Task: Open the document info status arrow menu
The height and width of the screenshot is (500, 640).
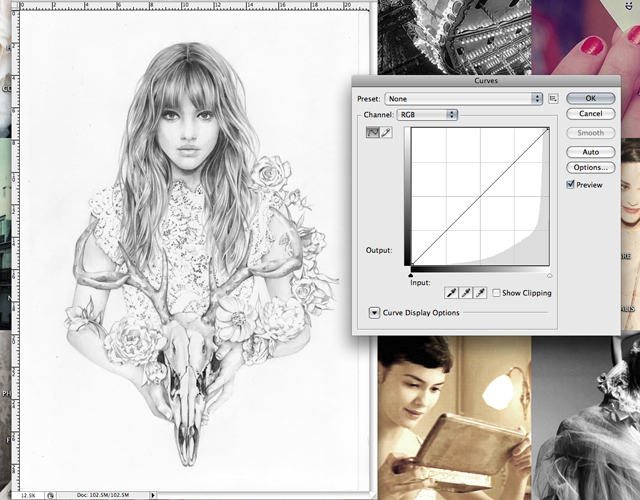Action: [152, 494]
